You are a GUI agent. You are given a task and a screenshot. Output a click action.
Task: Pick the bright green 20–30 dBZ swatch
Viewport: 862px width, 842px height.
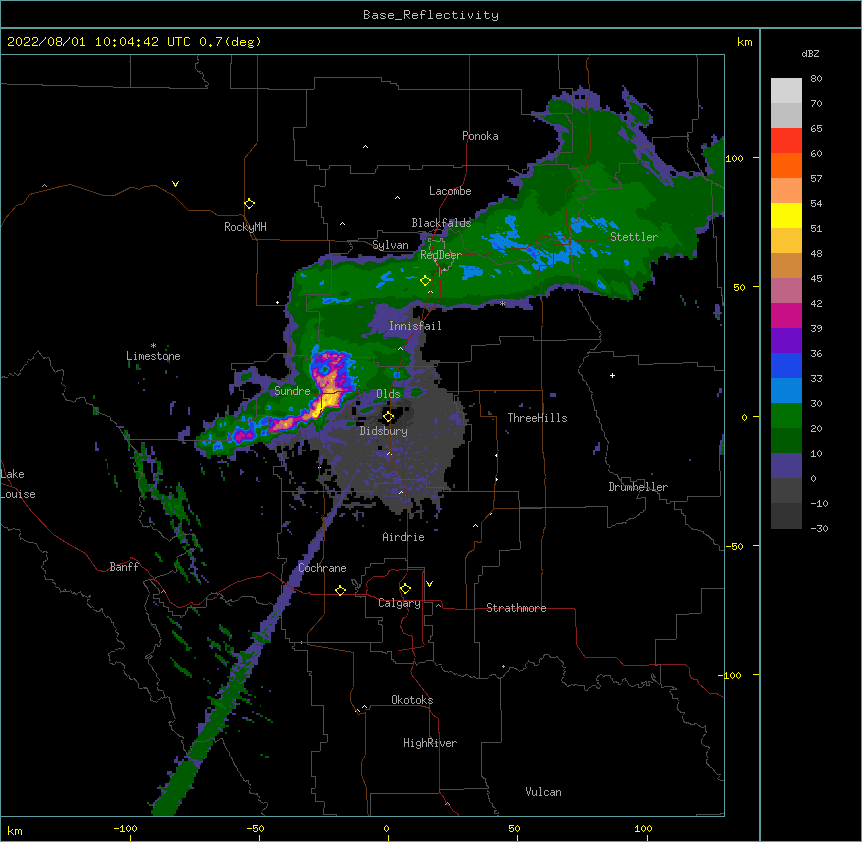[x=786, y=416]
